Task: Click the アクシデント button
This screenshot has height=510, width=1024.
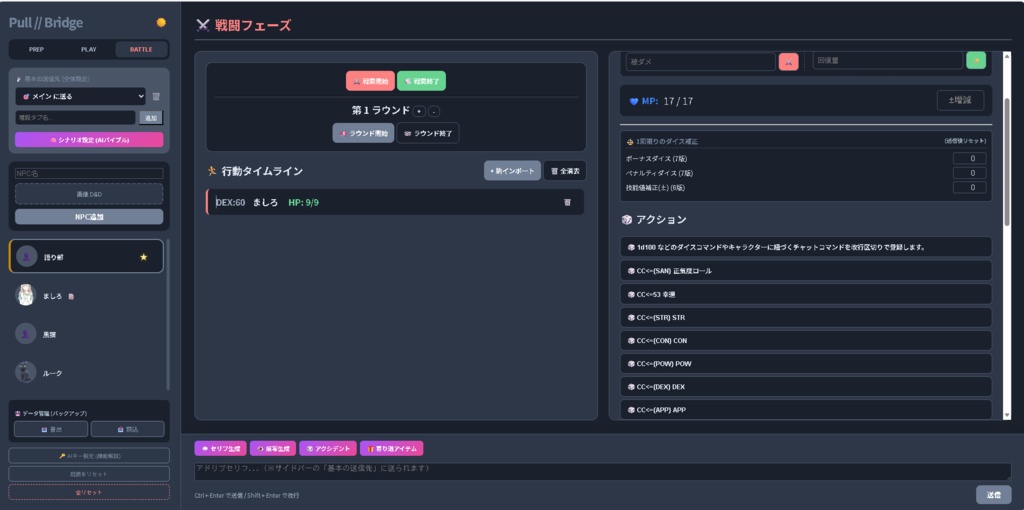Action: coord(328,449)
